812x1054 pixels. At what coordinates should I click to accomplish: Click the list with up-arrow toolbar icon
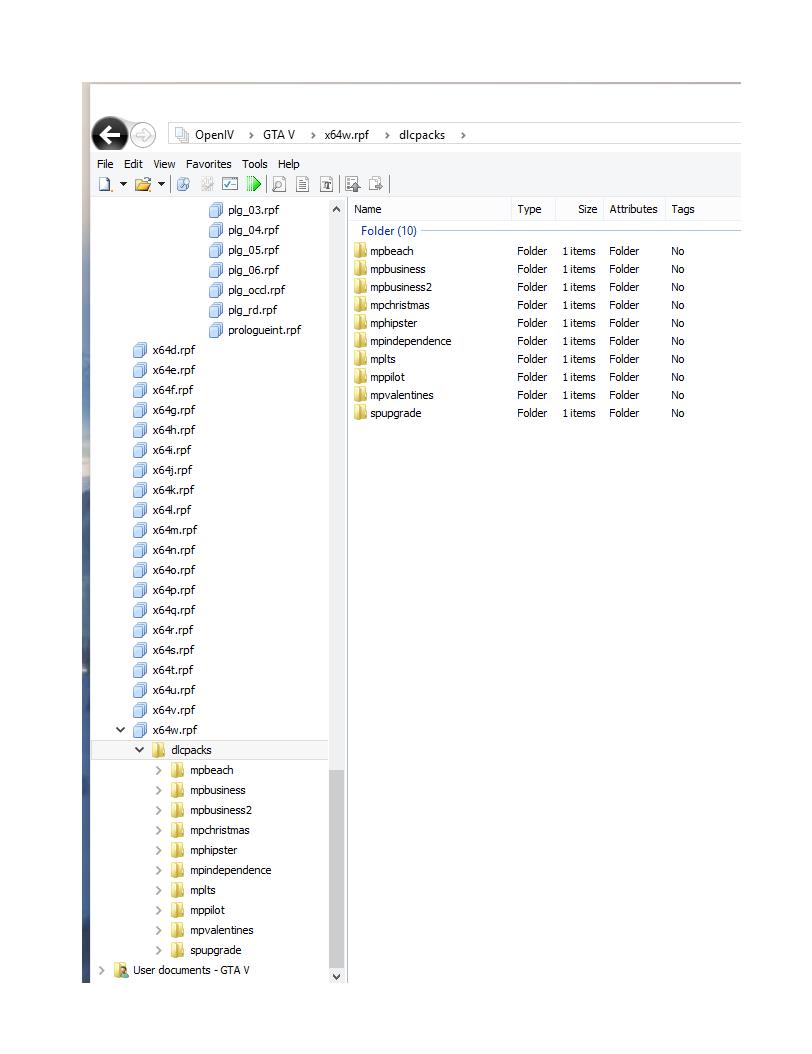(353, 184)
